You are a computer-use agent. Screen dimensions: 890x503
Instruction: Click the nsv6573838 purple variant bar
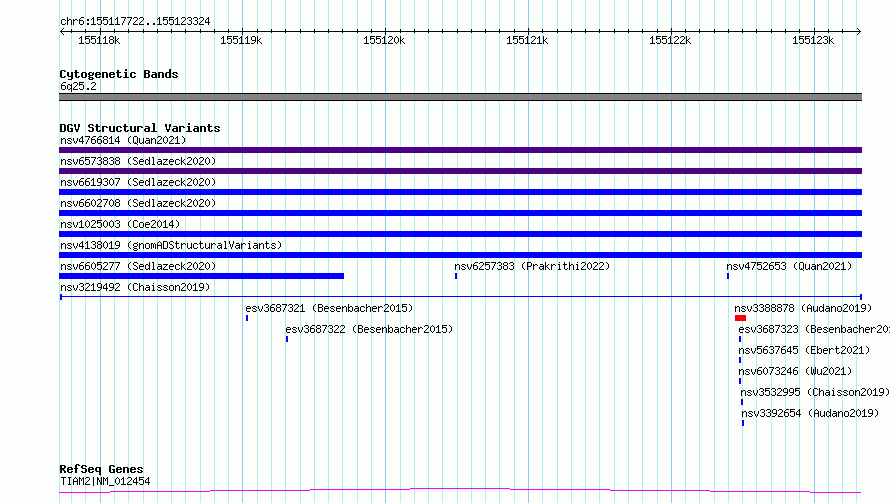coord(460,171)
